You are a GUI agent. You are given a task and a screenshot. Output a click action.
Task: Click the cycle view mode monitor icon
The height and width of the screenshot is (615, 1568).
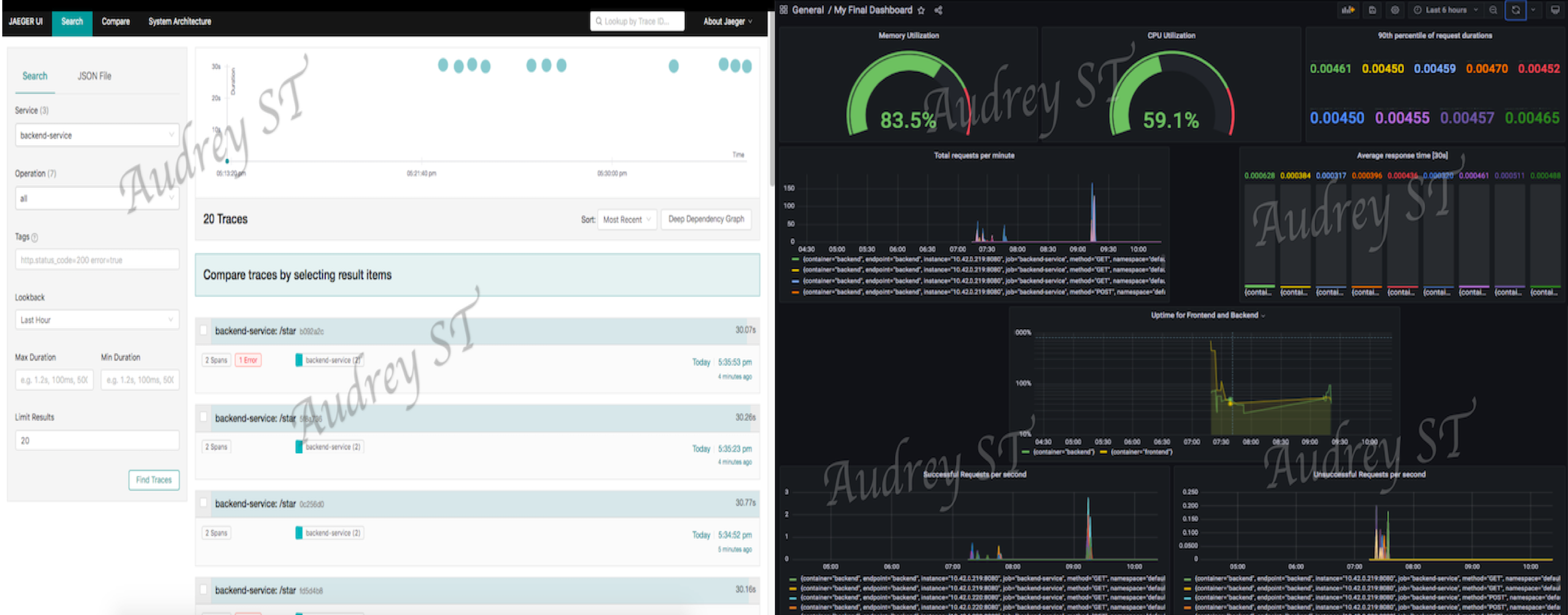point(1554,10)
